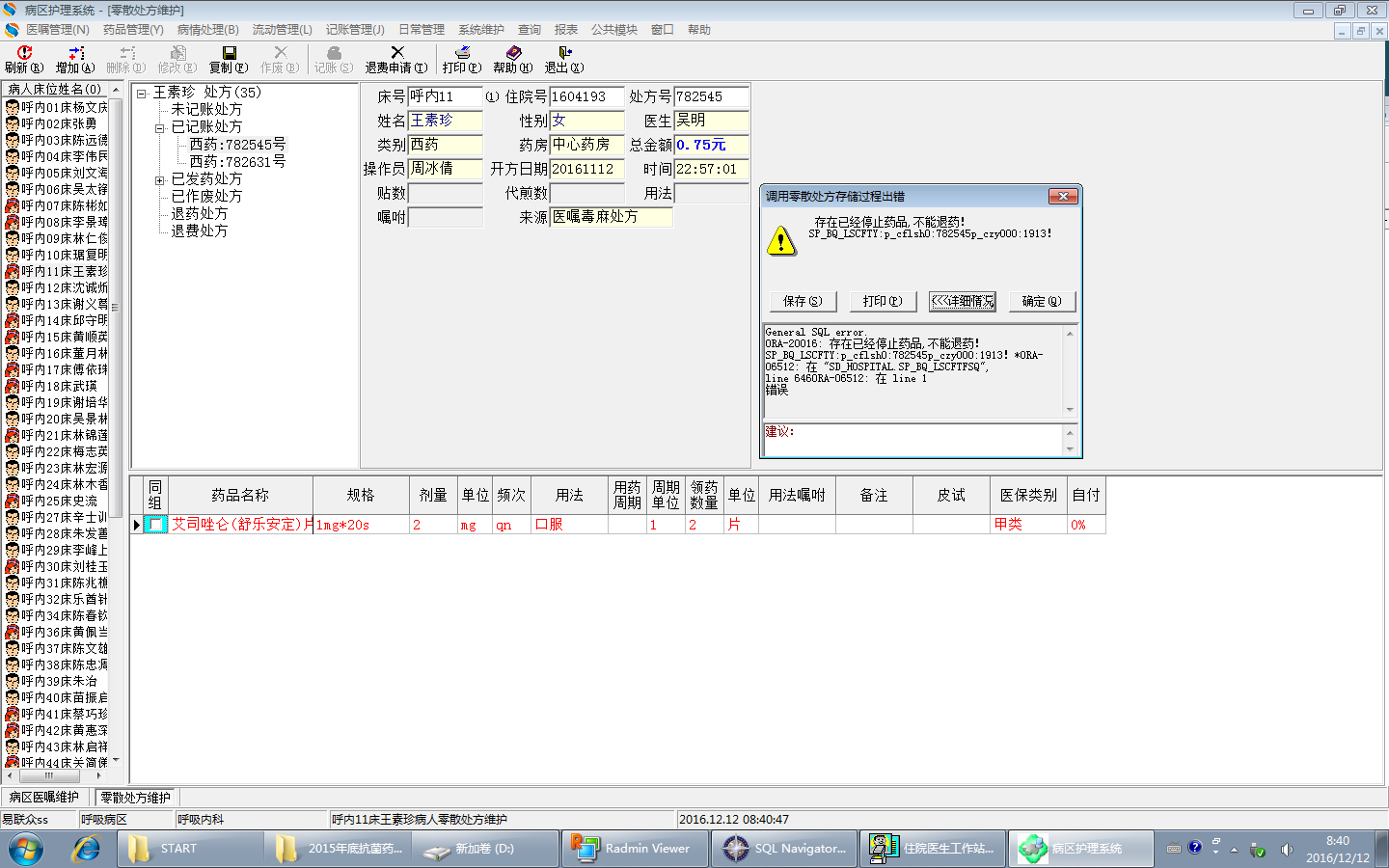Open the 记账管理(J) menu
The width and height of the screenshot is (1389, 868).
(x=355, y=30)
